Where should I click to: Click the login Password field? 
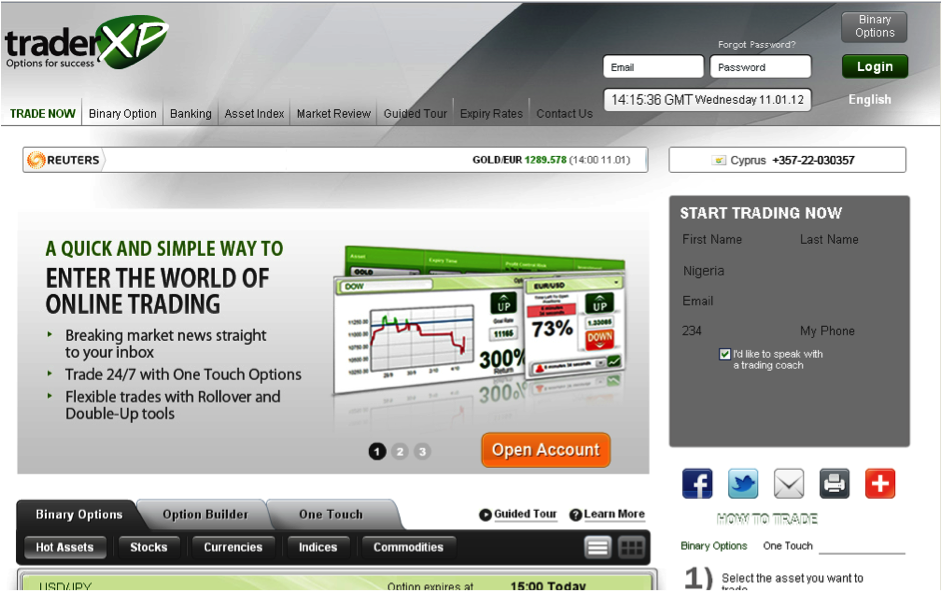point(761,67)
